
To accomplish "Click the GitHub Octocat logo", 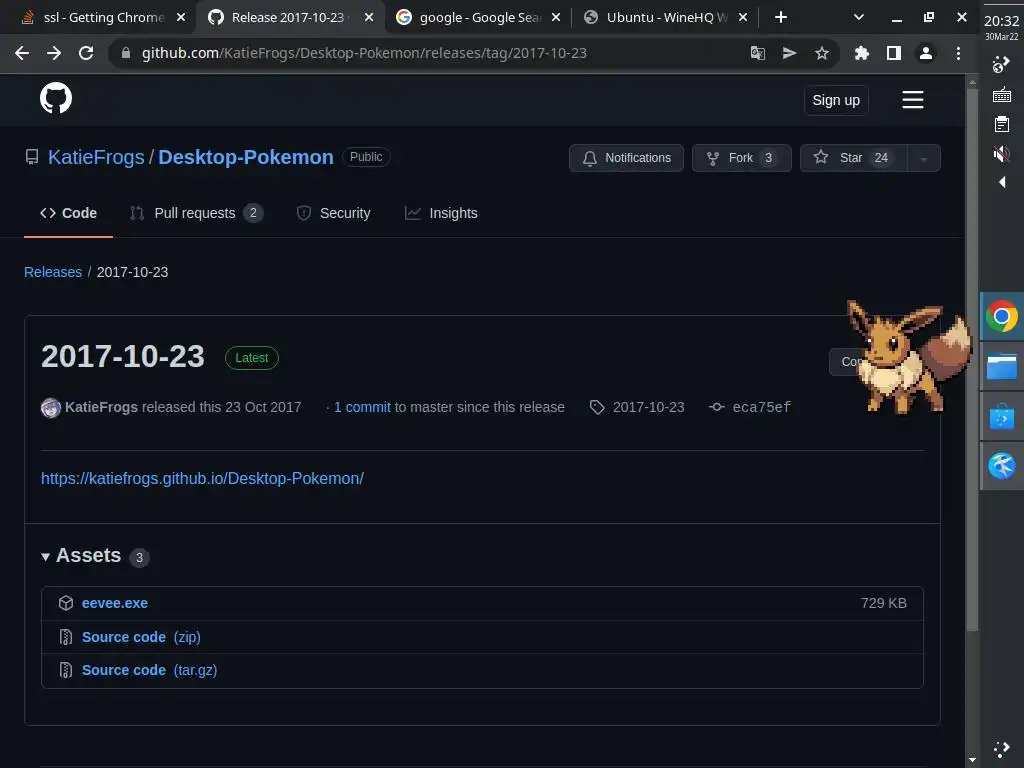I will click(x=56, y=98).
